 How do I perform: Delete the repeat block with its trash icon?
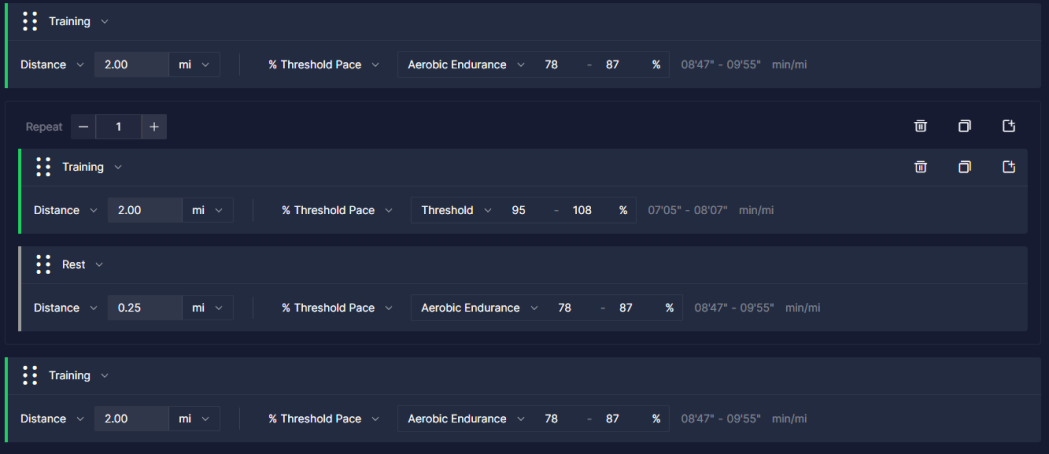pos(921,126)
